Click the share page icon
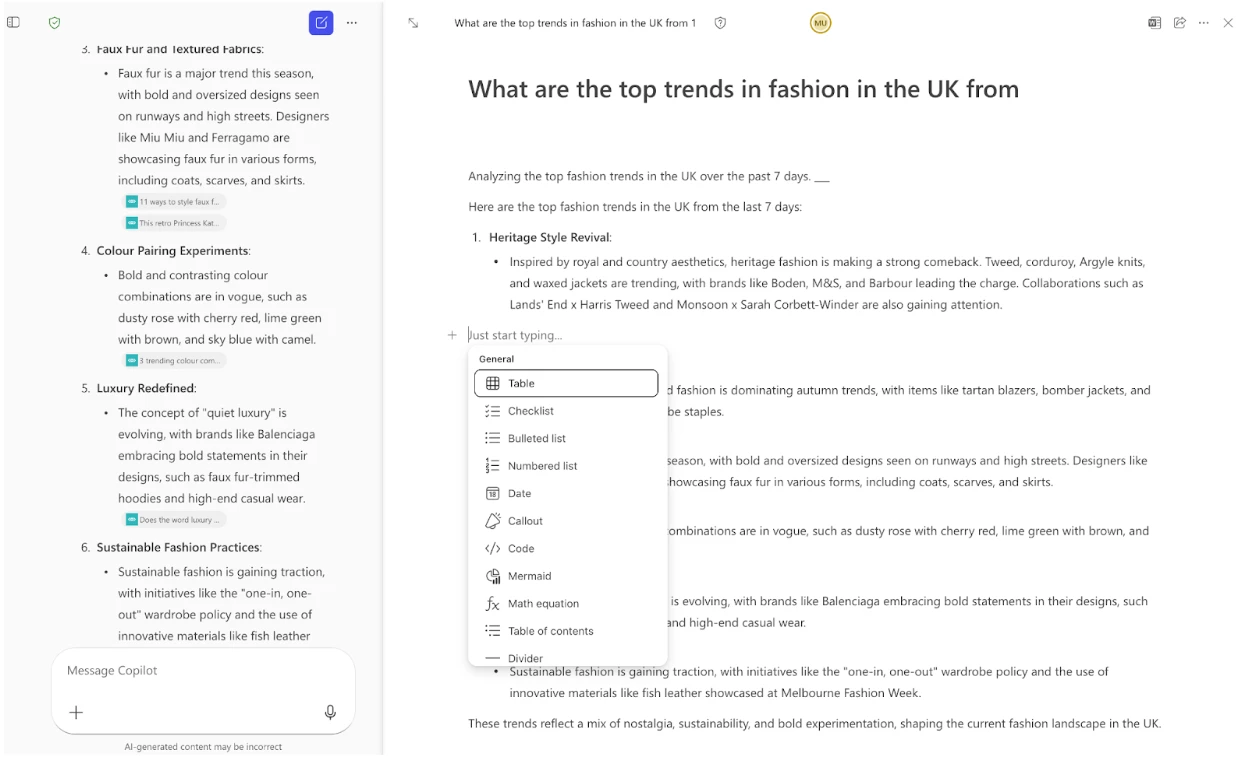The width and height of the screenshot is (1252, 762). (1179, 22)
